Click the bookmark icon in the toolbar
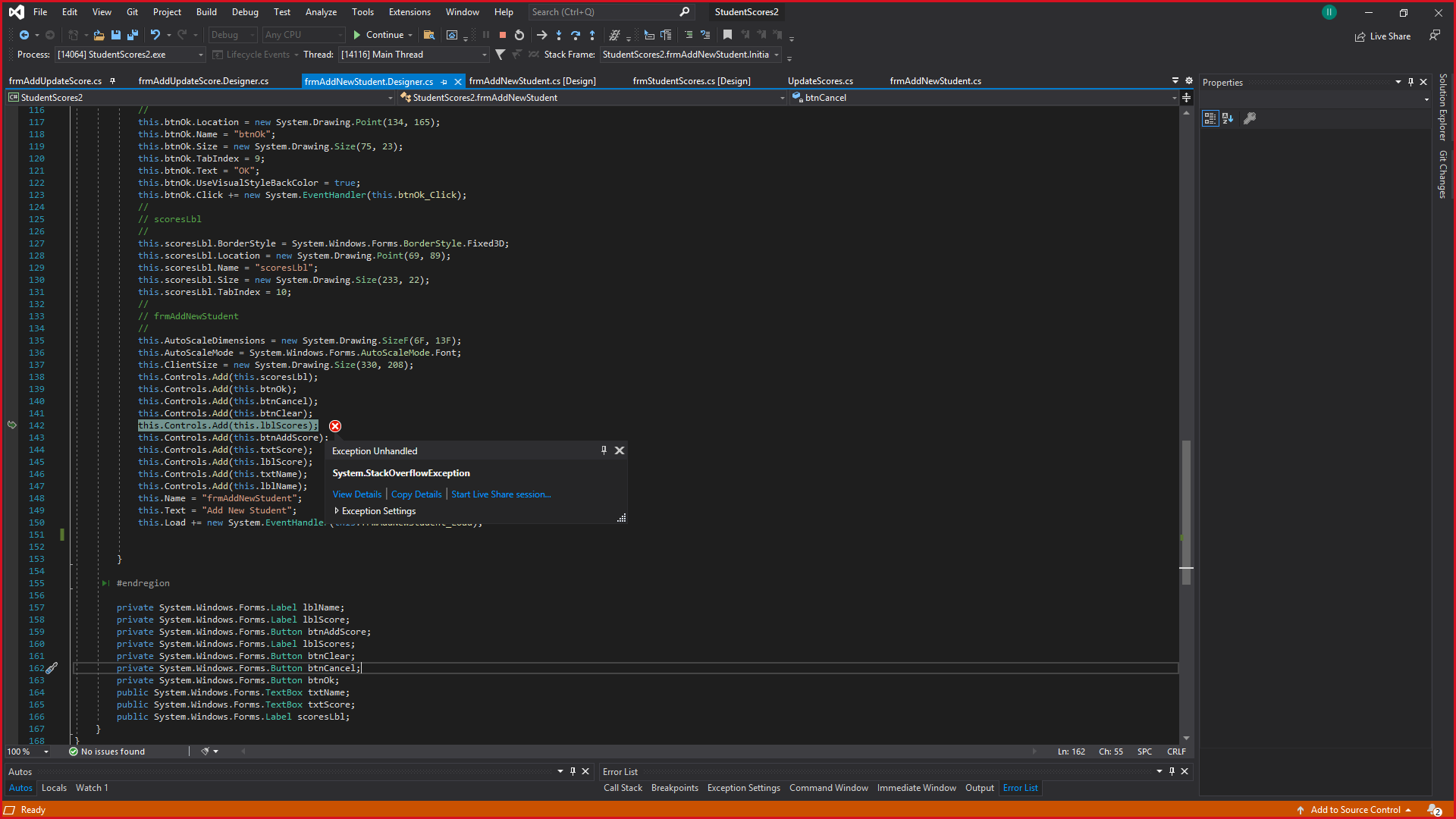 pos(727,35)
